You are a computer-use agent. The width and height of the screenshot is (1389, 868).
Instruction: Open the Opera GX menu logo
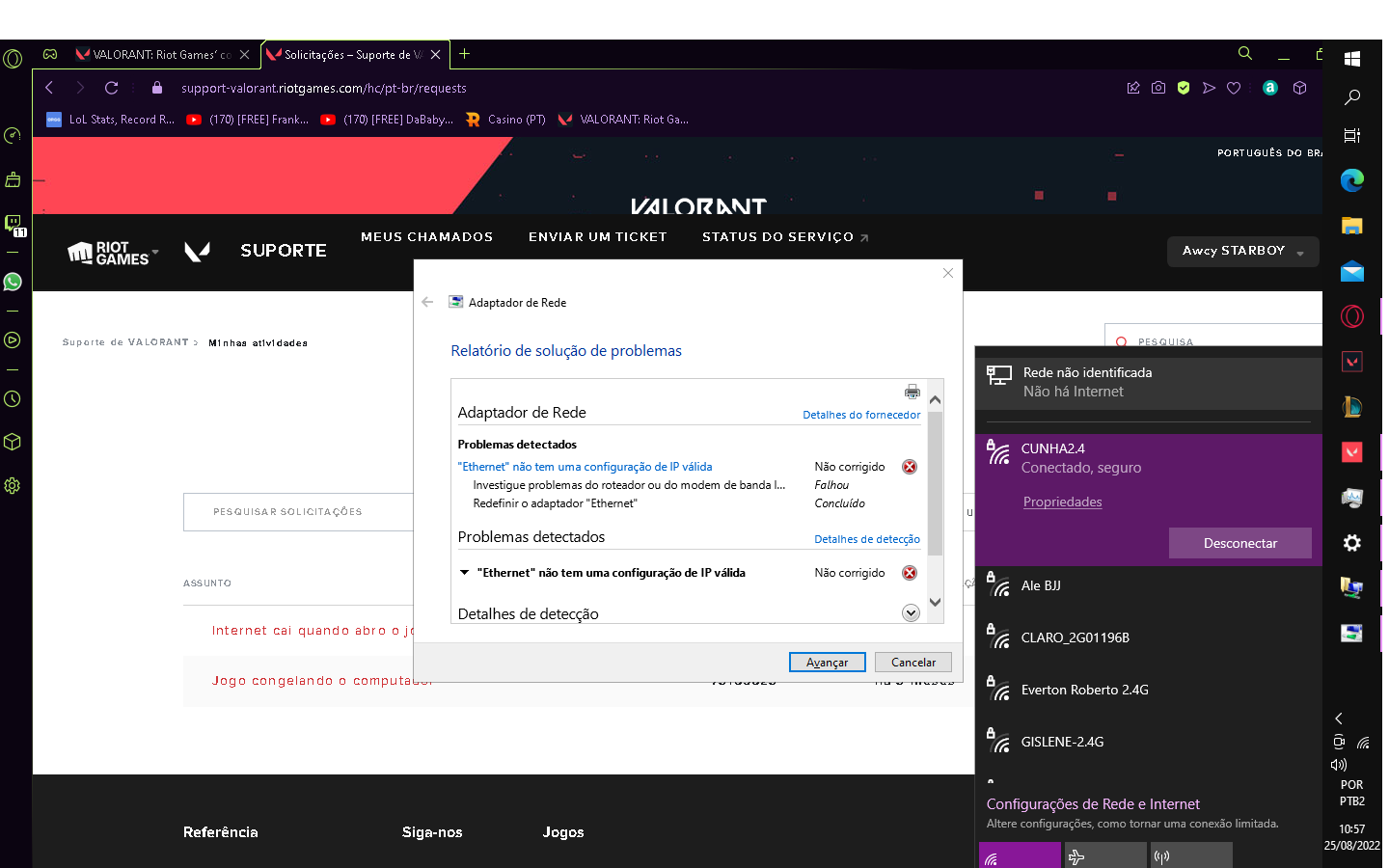[13, 59]
